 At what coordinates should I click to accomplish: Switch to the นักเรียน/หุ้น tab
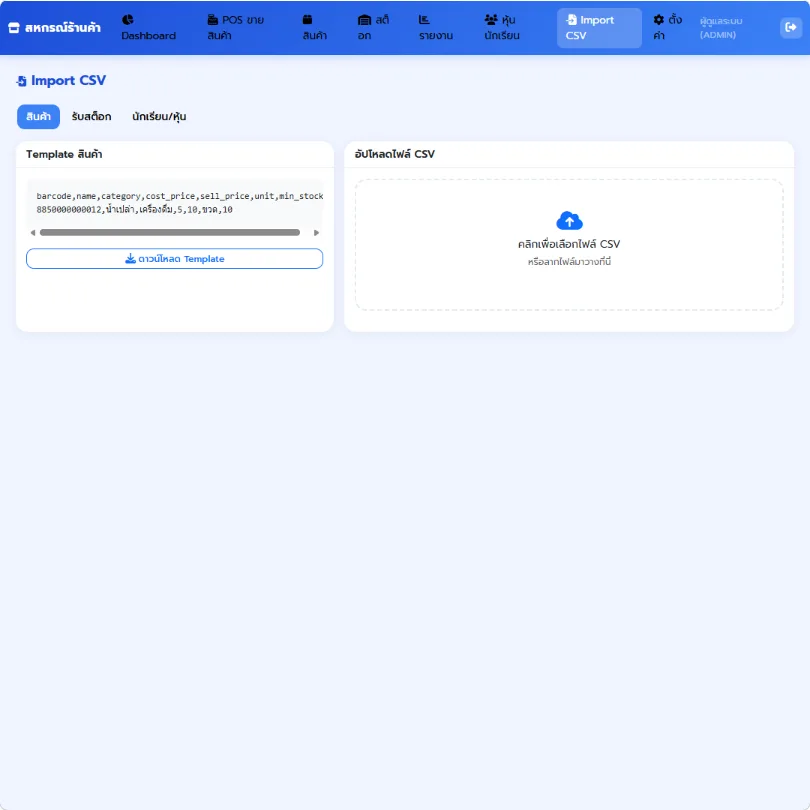click(x=159, y=117)
